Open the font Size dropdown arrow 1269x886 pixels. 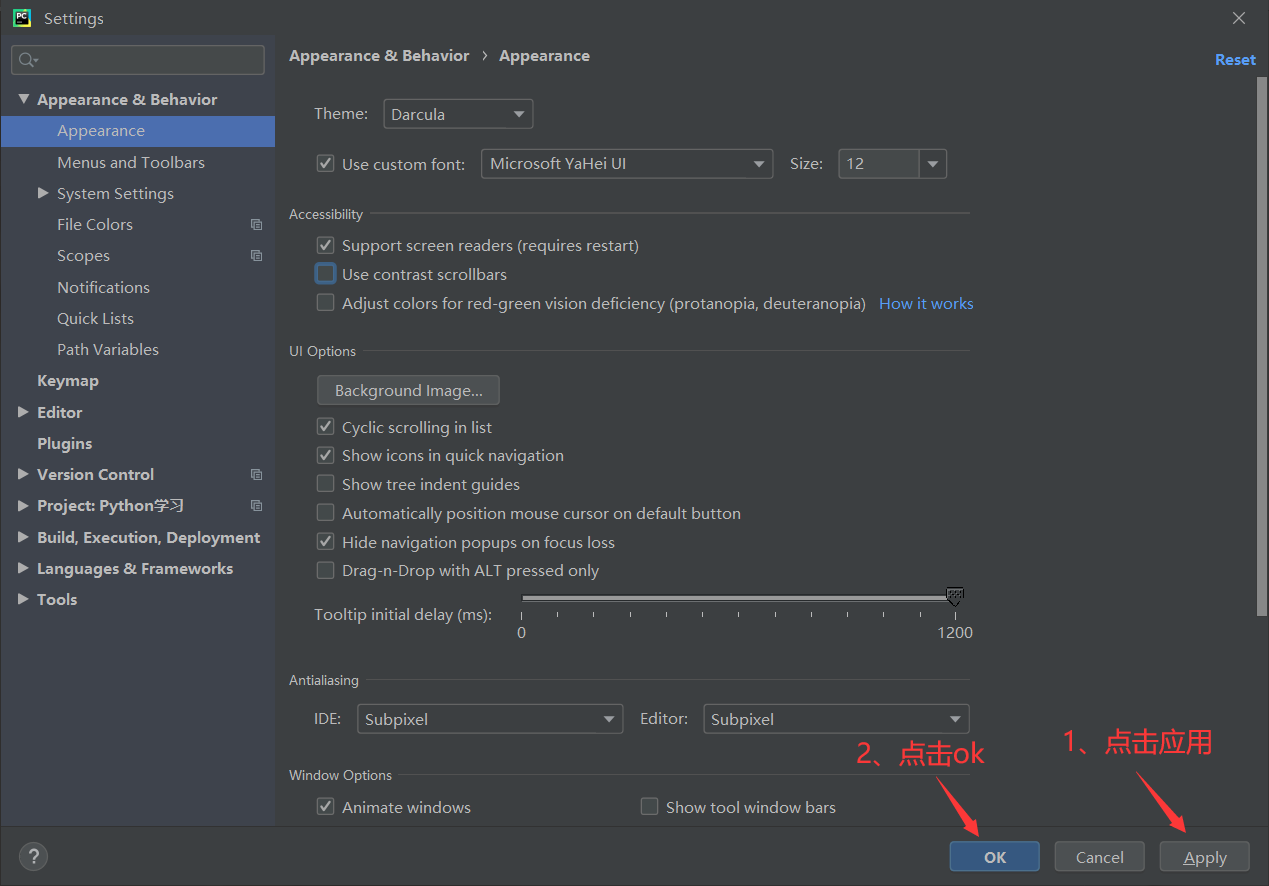click(933, 163)
